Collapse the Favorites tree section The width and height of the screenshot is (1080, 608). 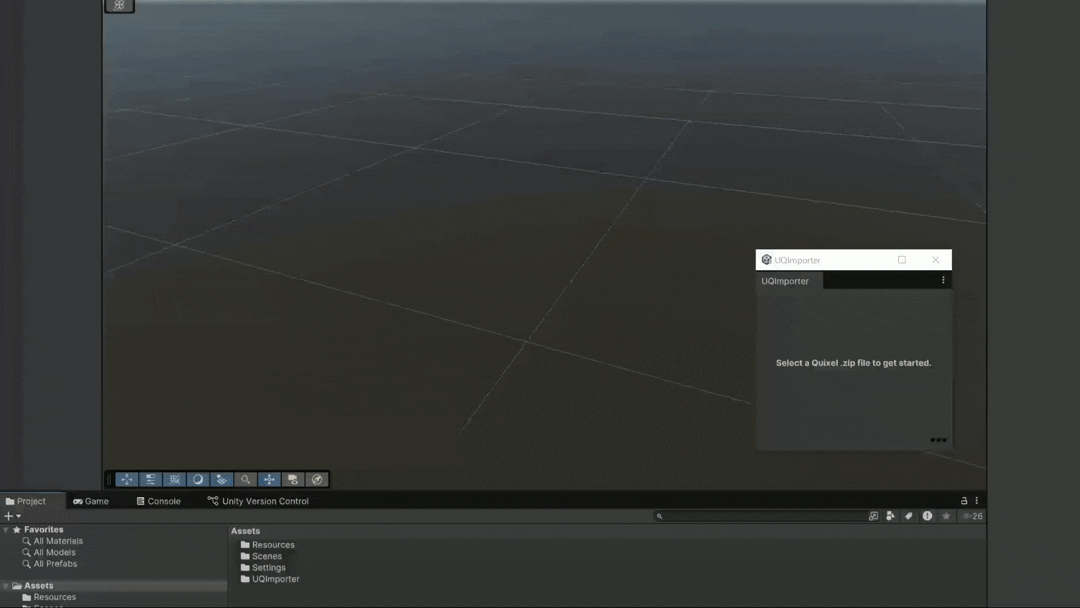(6, 530)
